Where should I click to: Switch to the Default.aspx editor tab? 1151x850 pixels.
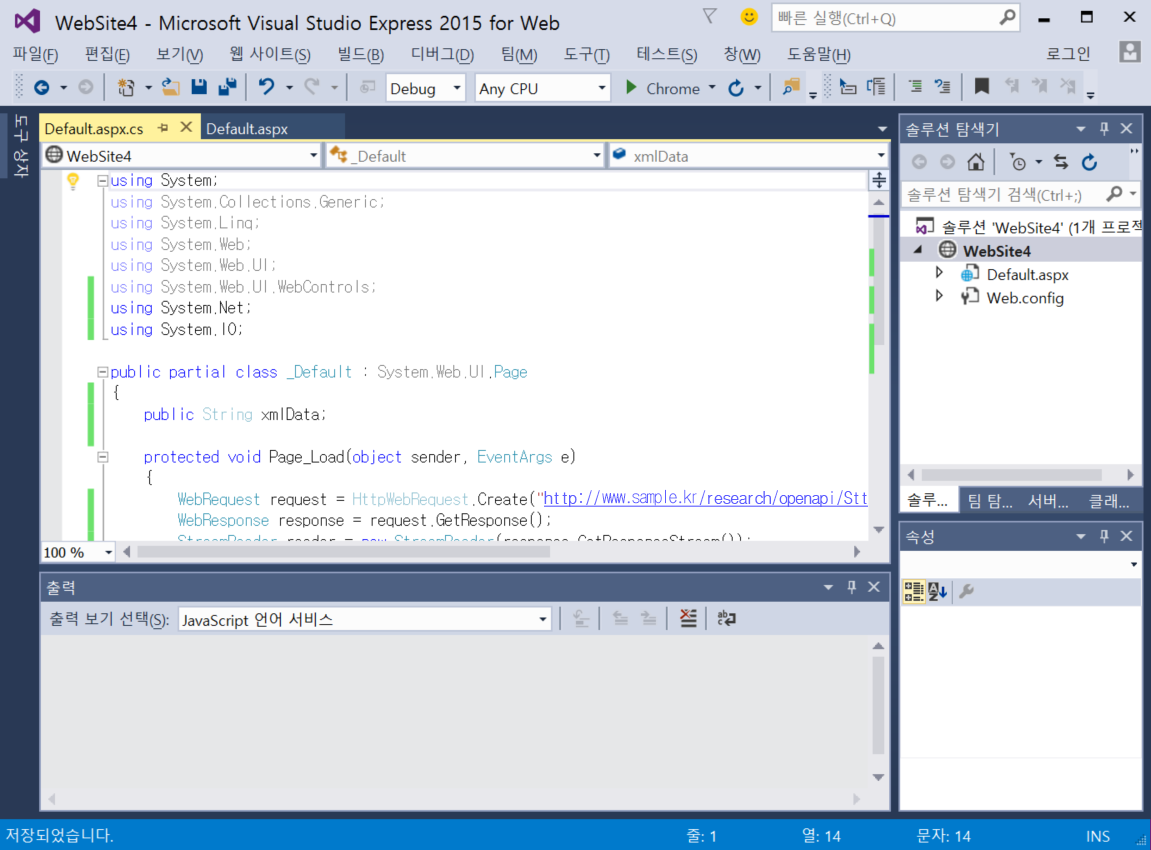pos(247,128)
